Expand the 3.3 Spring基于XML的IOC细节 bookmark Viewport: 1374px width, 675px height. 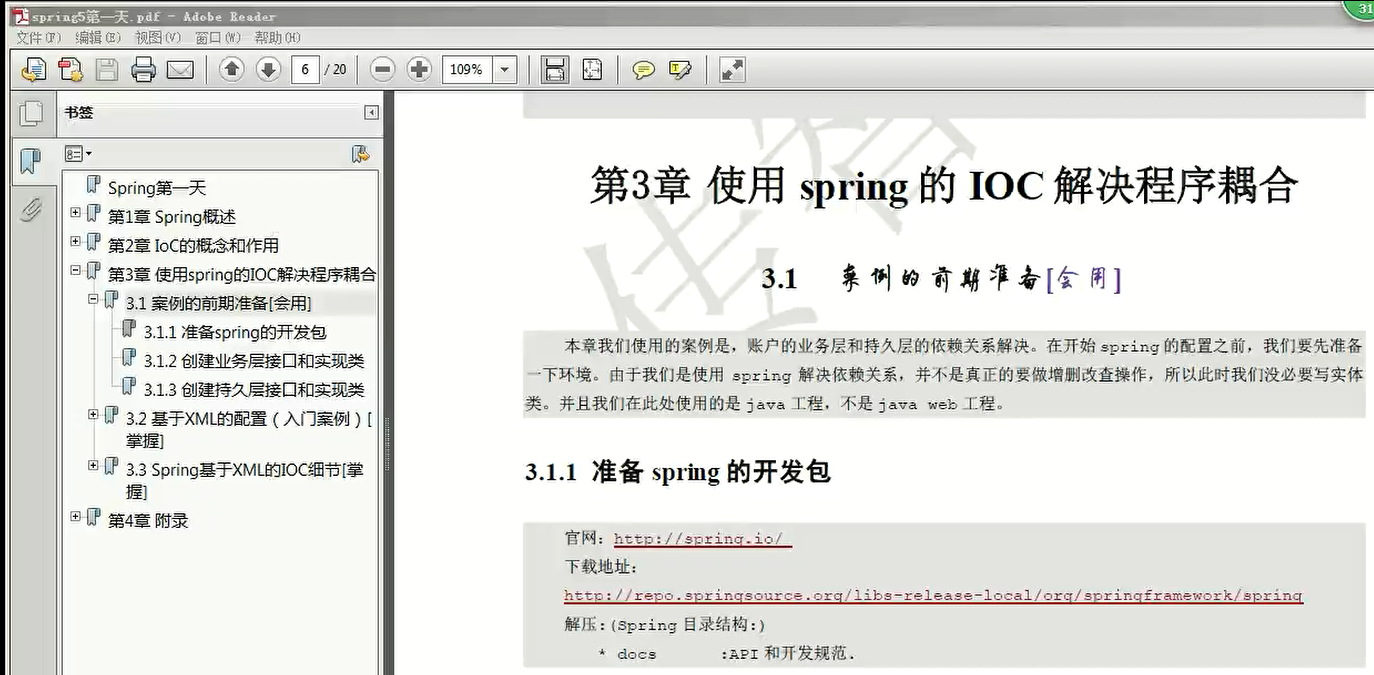pos(93,465)
